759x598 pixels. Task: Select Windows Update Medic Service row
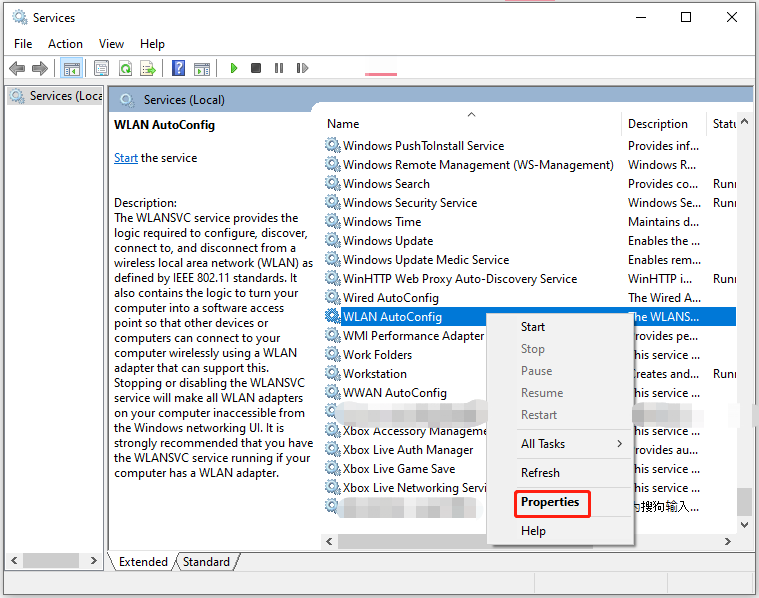coord(530,260)
